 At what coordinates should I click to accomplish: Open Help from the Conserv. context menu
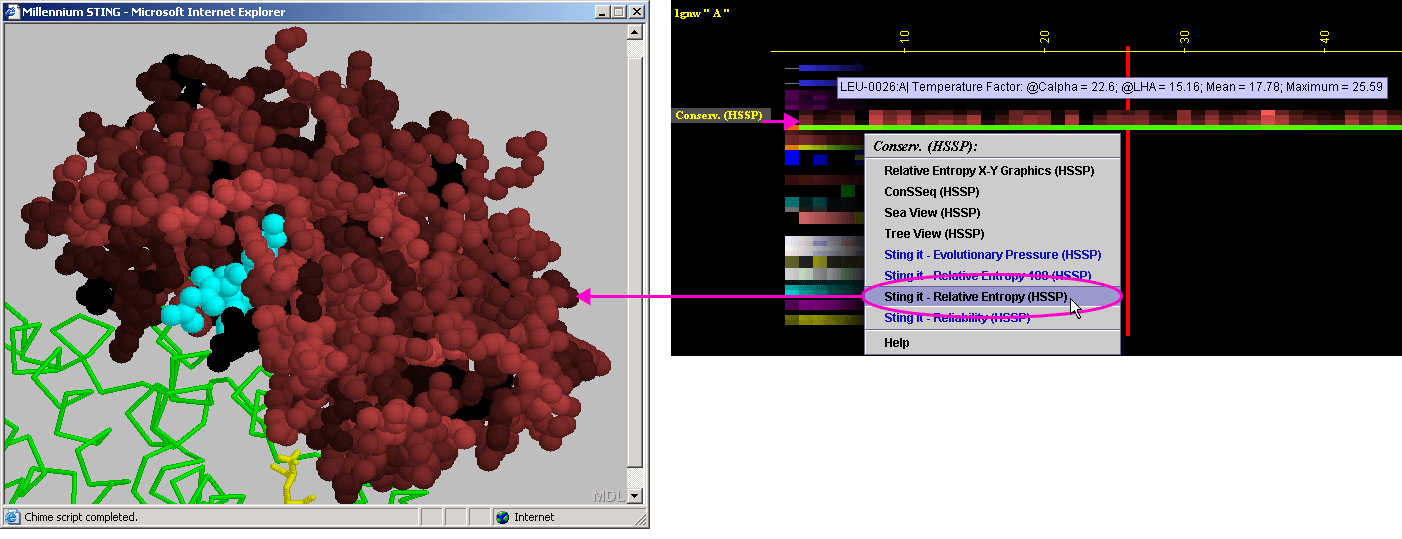pyautogui.click(x=897, y=343)
